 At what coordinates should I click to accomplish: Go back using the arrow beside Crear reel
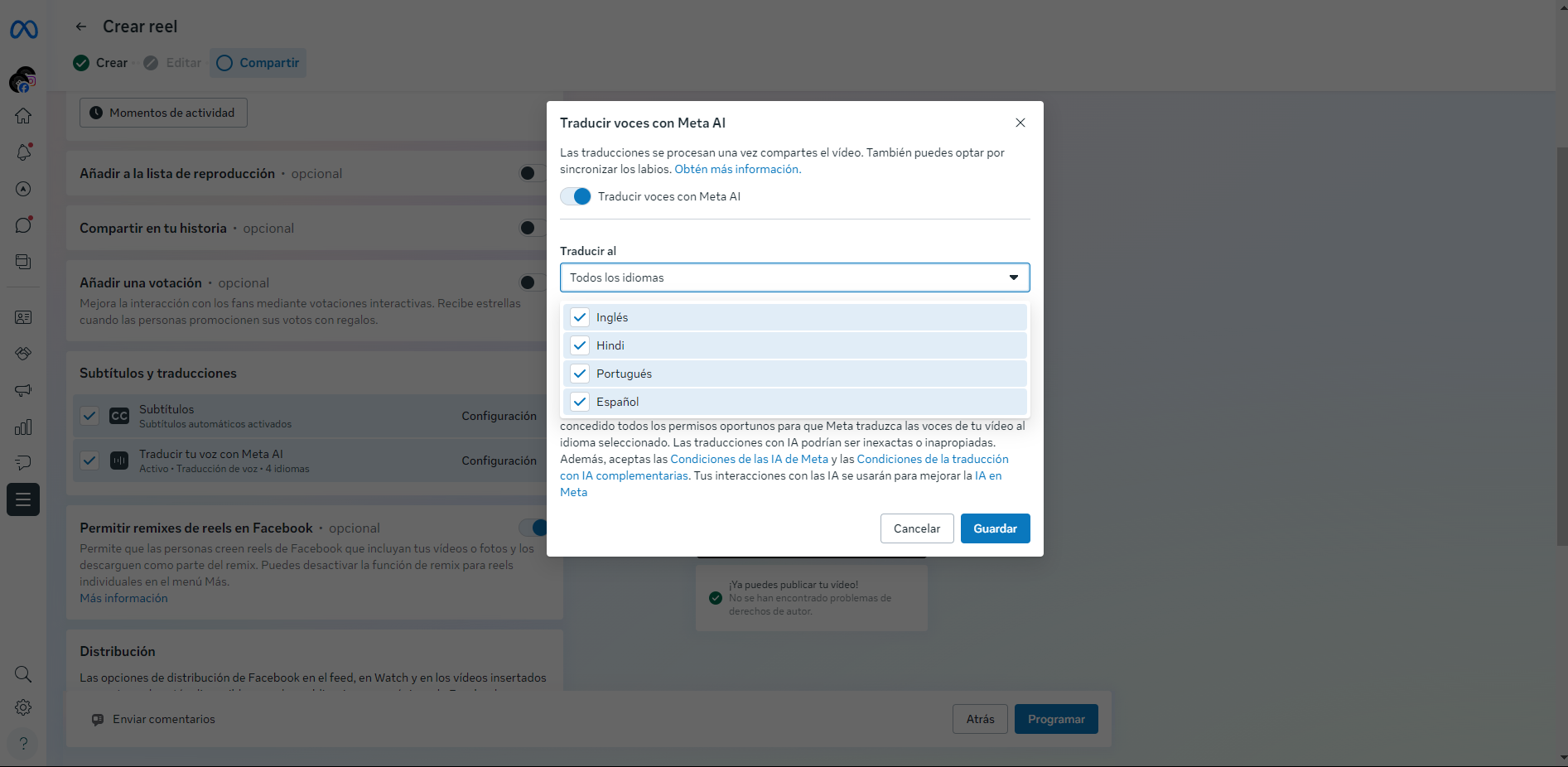[x=80, y=27]
